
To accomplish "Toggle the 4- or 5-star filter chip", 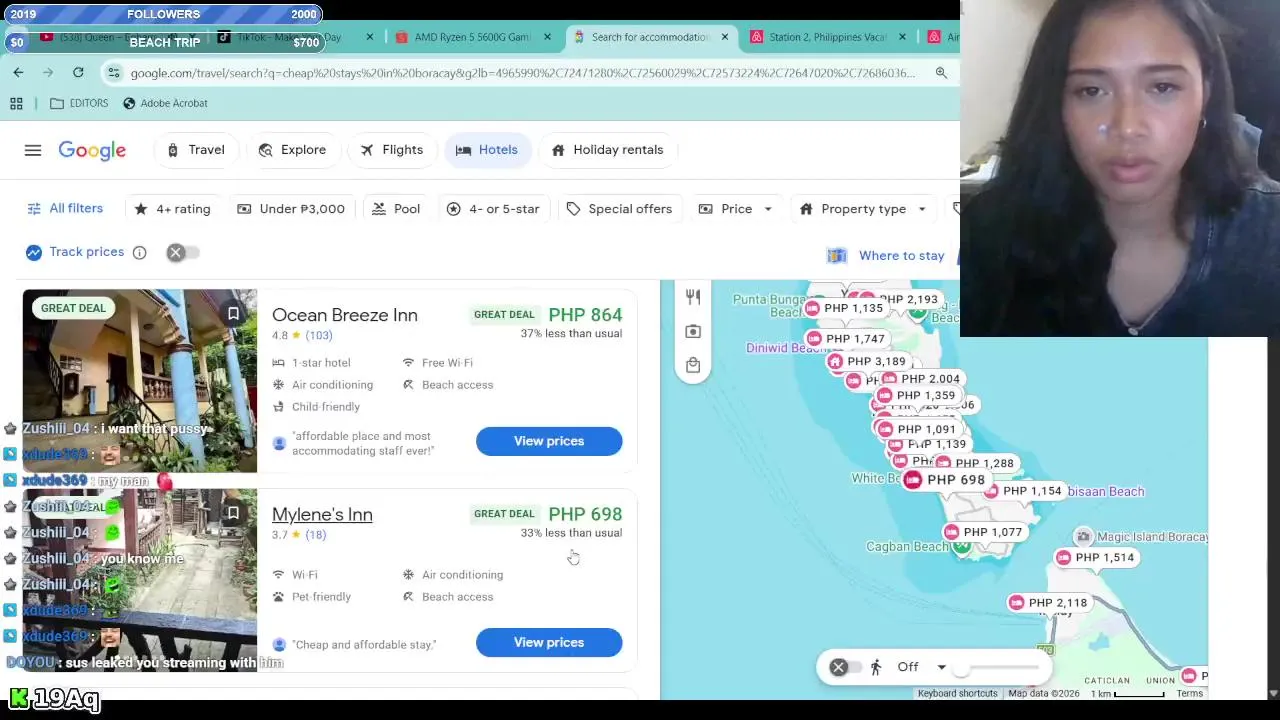I will point(493,209).
